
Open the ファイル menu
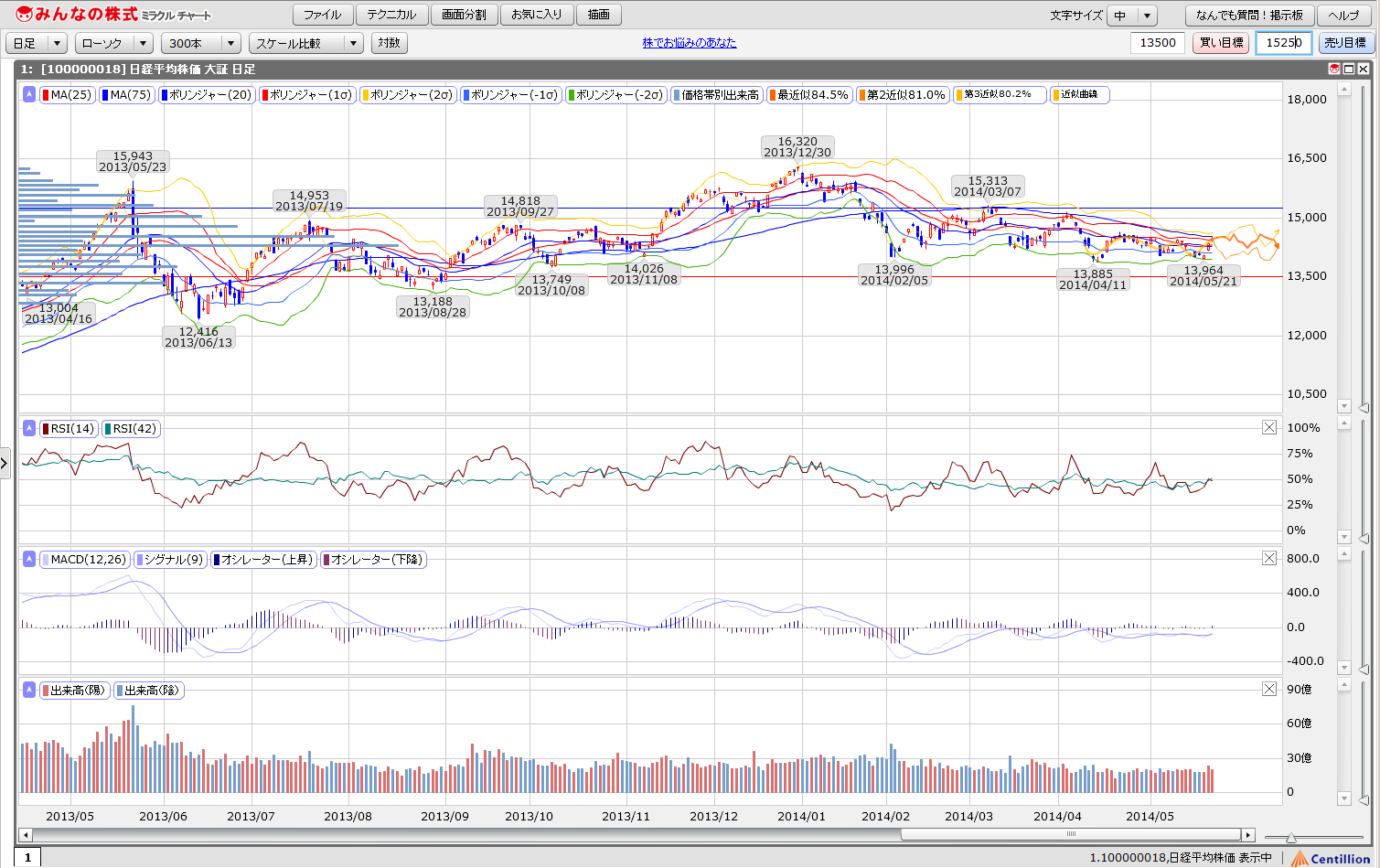click(322, 15)
